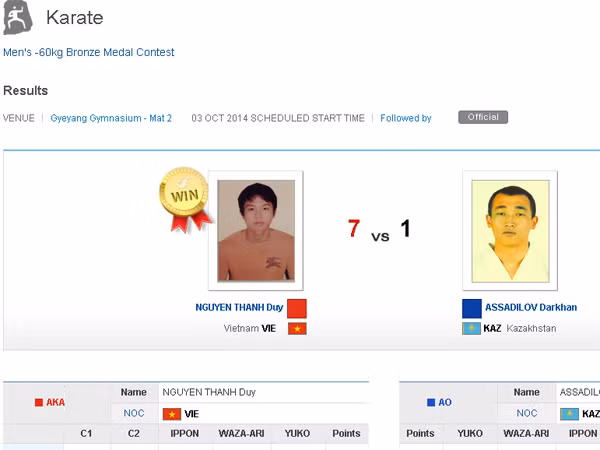Click the AKA label in the left table
This screenshot has width=600, height=450.
pos(55,403)
